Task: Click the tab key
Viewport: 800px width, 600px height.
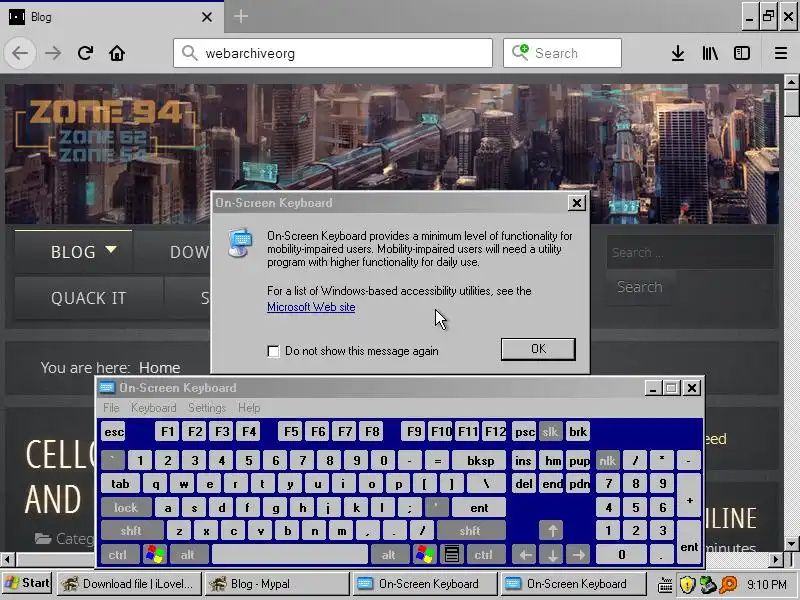Action: (x=120, y=484)
